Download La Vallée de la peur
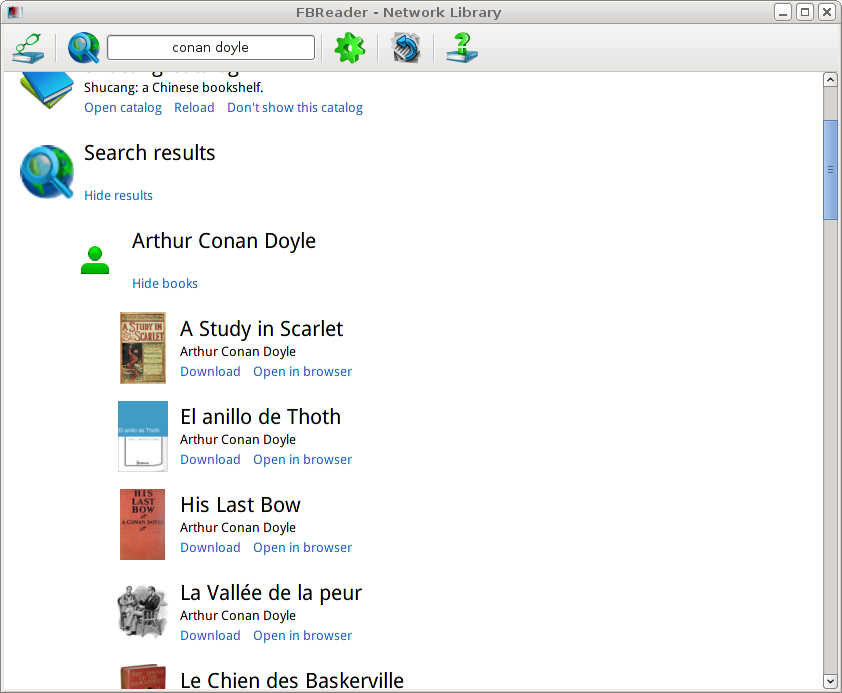The width and height of the screenshot is (842, 693). point(210,636)
